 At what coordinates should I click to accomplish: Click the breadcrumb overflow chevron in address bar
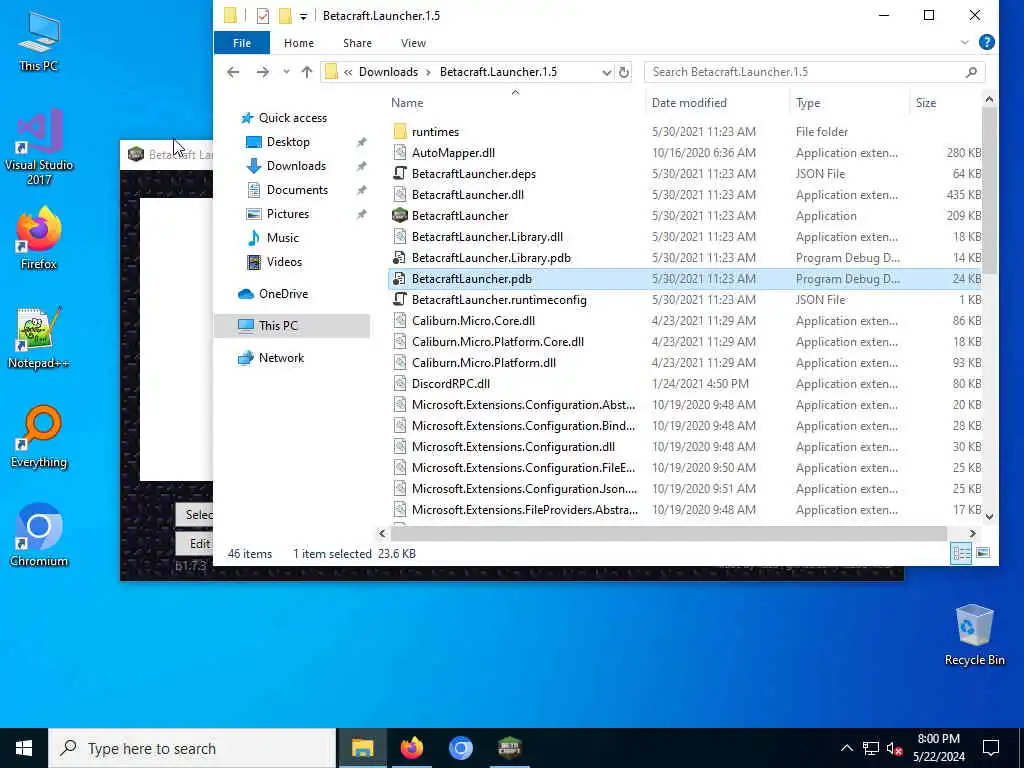click(348, 72)
